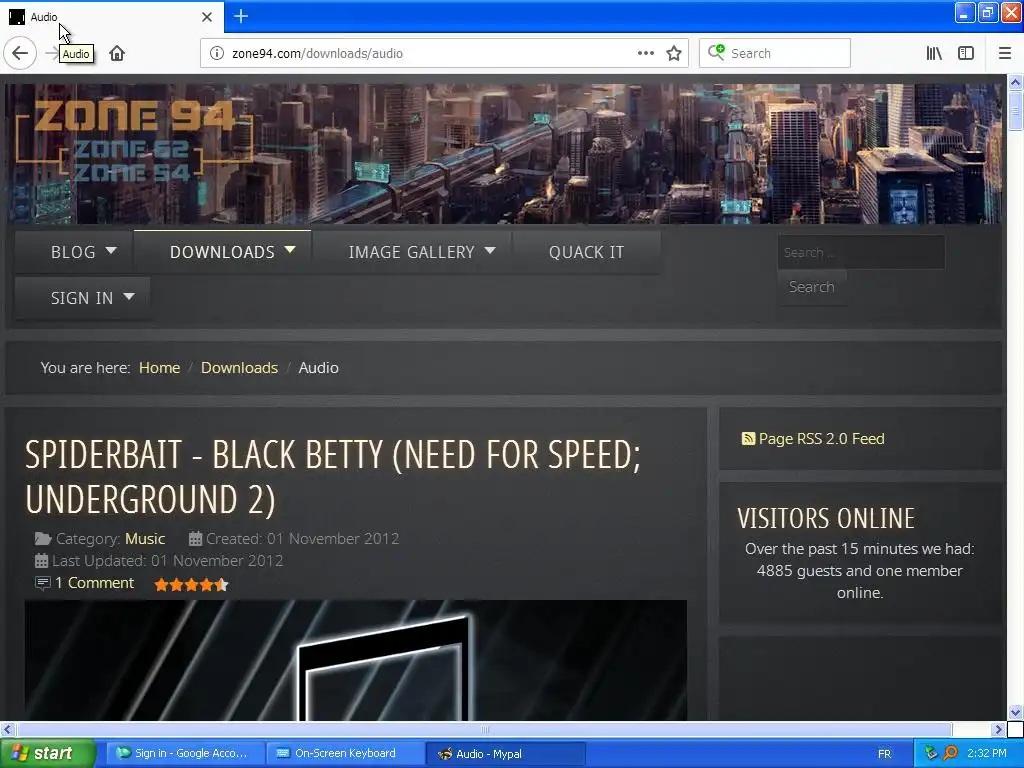
Task: Open the DOWNLOADS menu
Action: pyautogui.click(x=222, y=252)
